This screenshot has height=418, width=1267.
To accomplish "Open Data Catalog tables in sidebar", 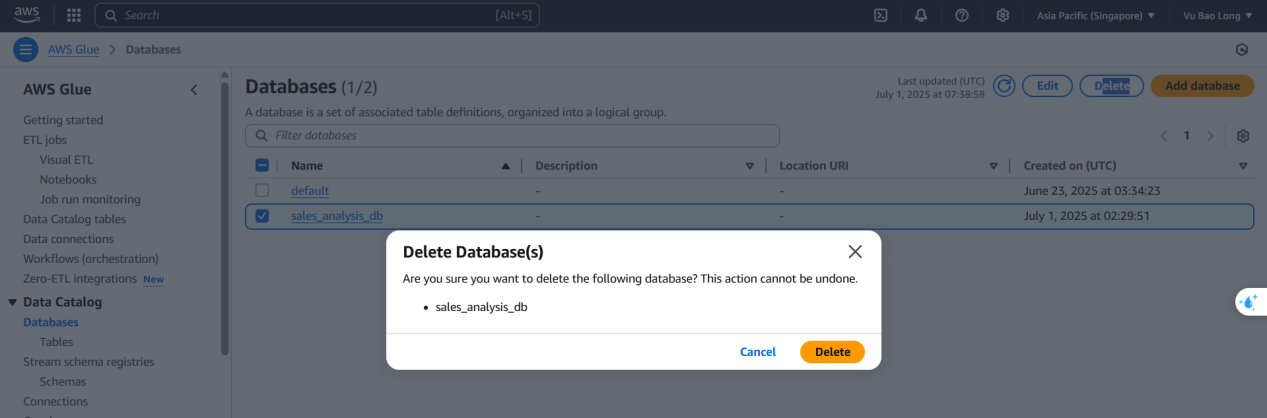I will tap(74, 219).
